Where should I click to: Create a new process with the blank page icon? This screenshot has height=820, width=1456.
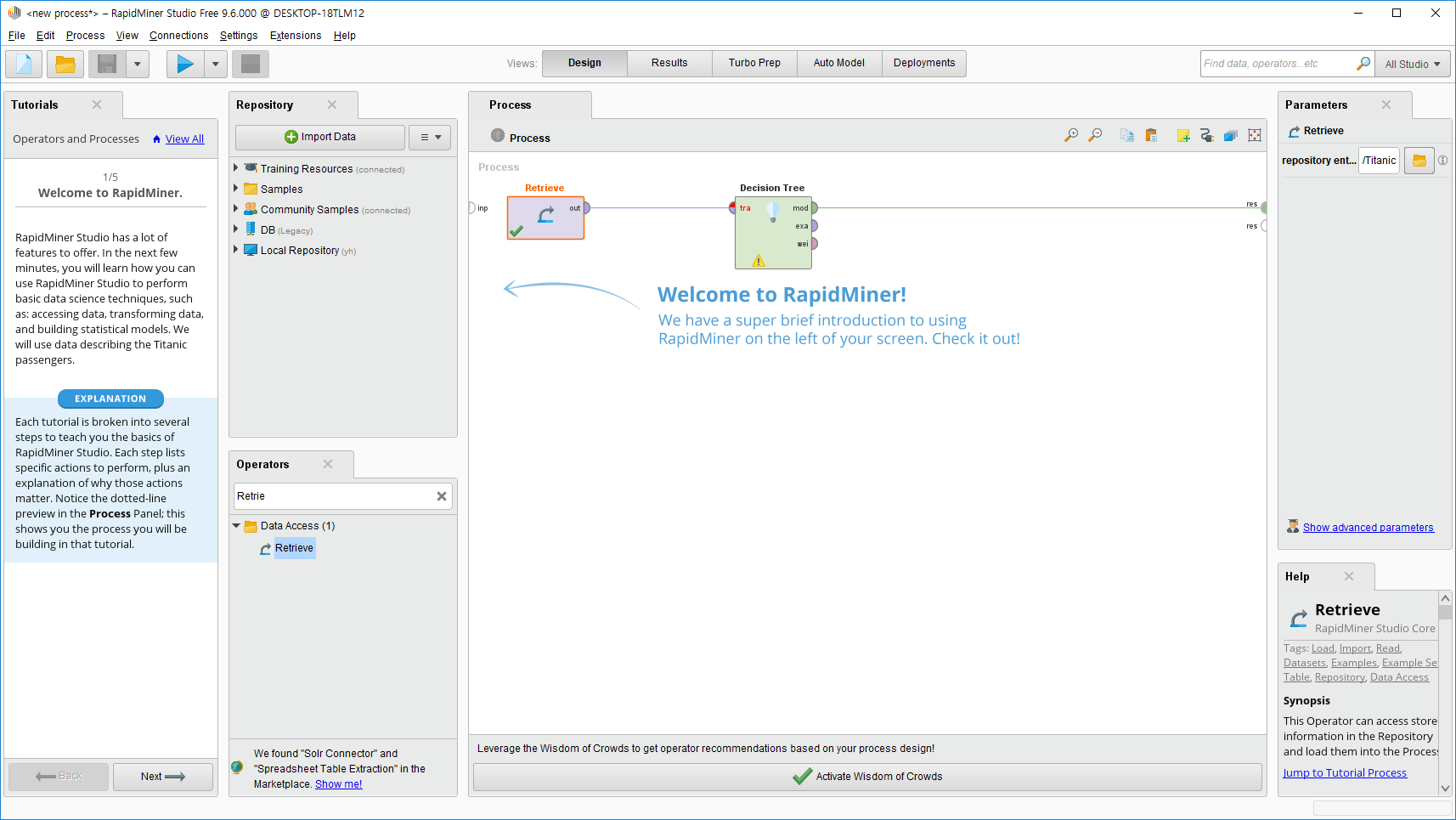tap(24, 64)
